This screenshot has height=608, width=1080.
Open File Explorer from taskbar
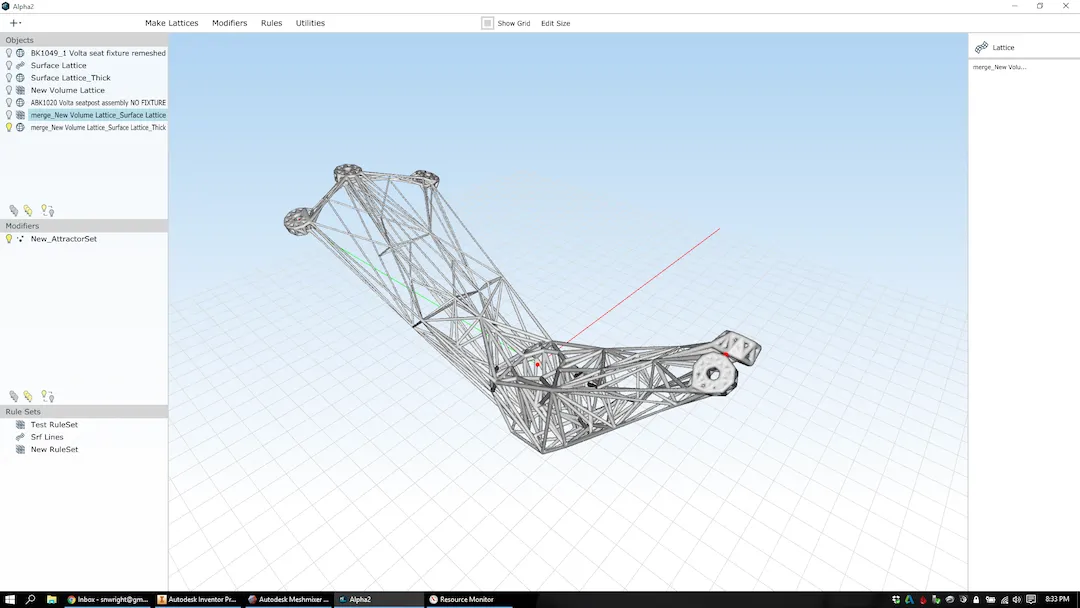[x=52, y=599]
